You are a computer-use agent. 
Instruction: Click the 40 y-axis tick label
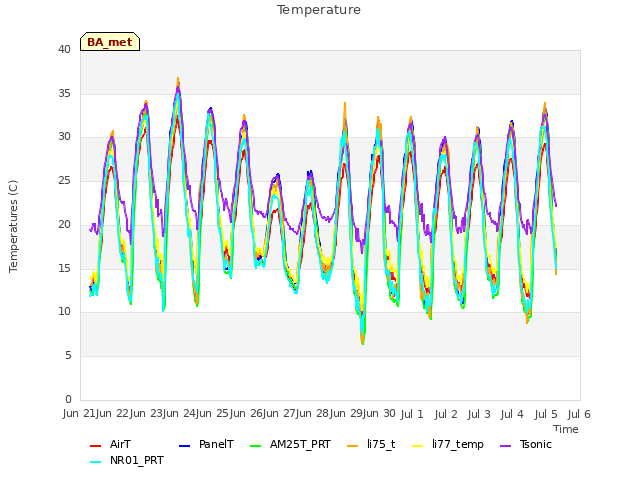tap(64, 49)
